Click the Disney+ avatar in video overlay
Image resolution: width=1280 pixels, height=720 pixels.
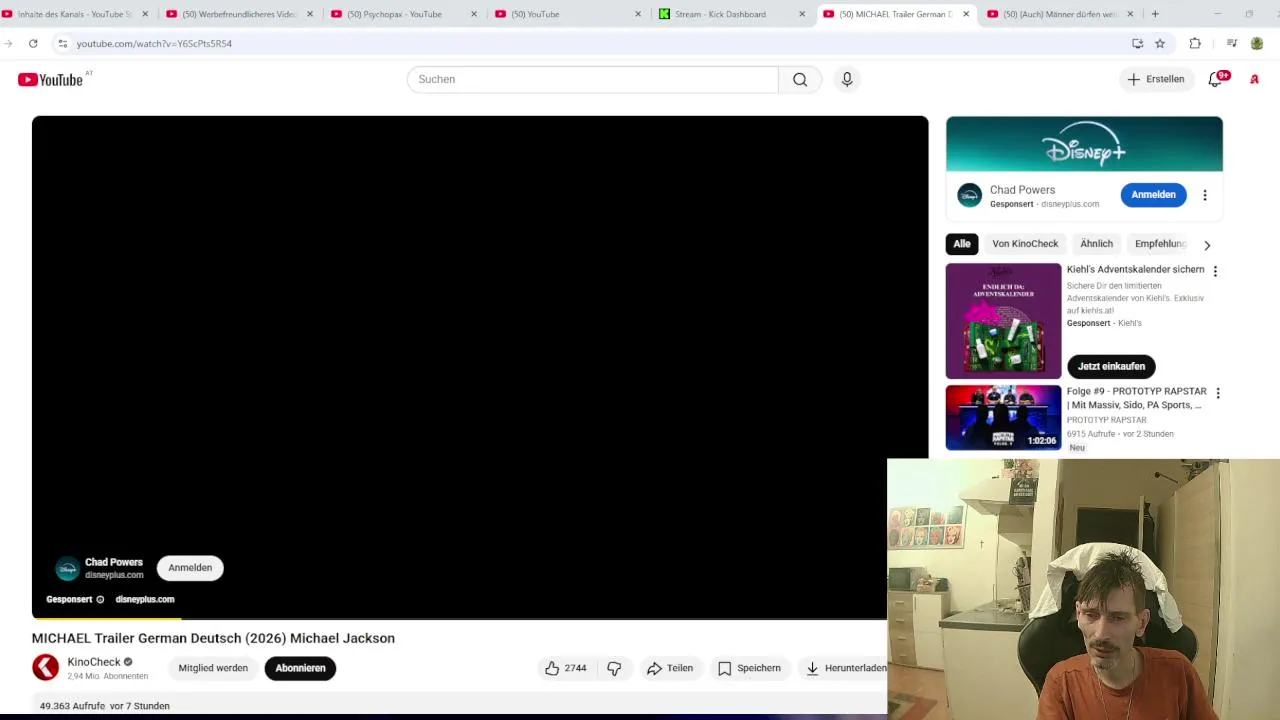[x=67, y=569]
